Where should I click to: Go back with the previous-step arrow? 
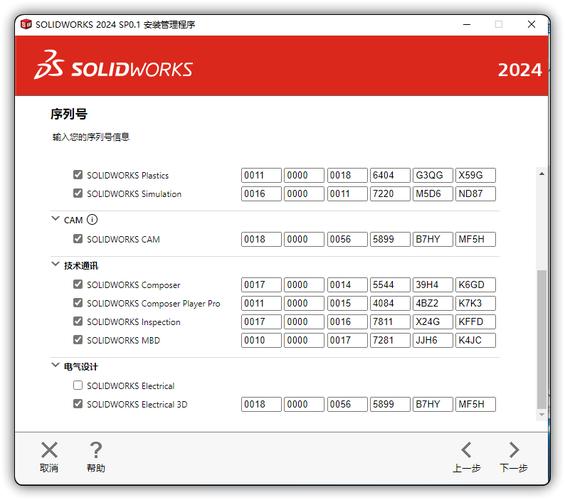pyautogui.click(x=466, y=450)
